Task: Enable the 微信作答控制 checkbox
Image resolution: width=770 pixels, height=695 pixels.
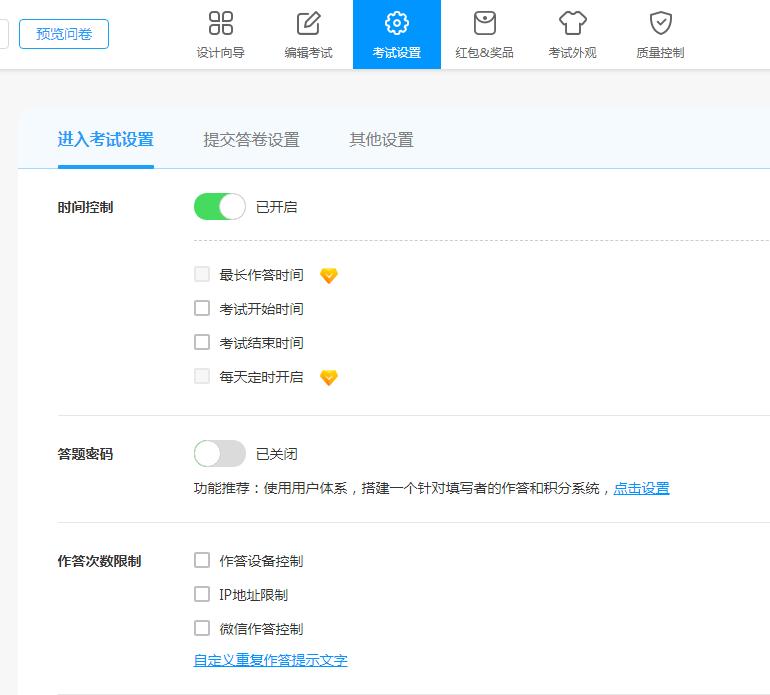Action: coord(202,628)
